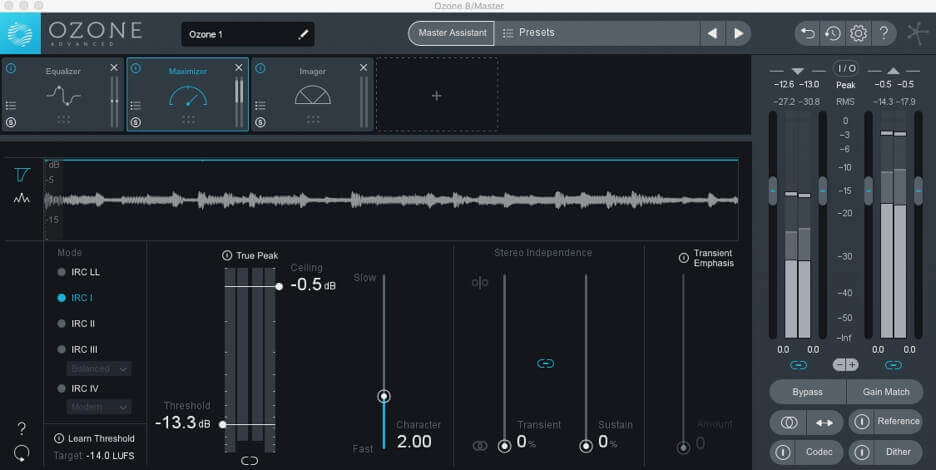Image resolution: width=936 pixels, height=470 pixels.
Task: Open help question mark in header
Action: [883, 33]
